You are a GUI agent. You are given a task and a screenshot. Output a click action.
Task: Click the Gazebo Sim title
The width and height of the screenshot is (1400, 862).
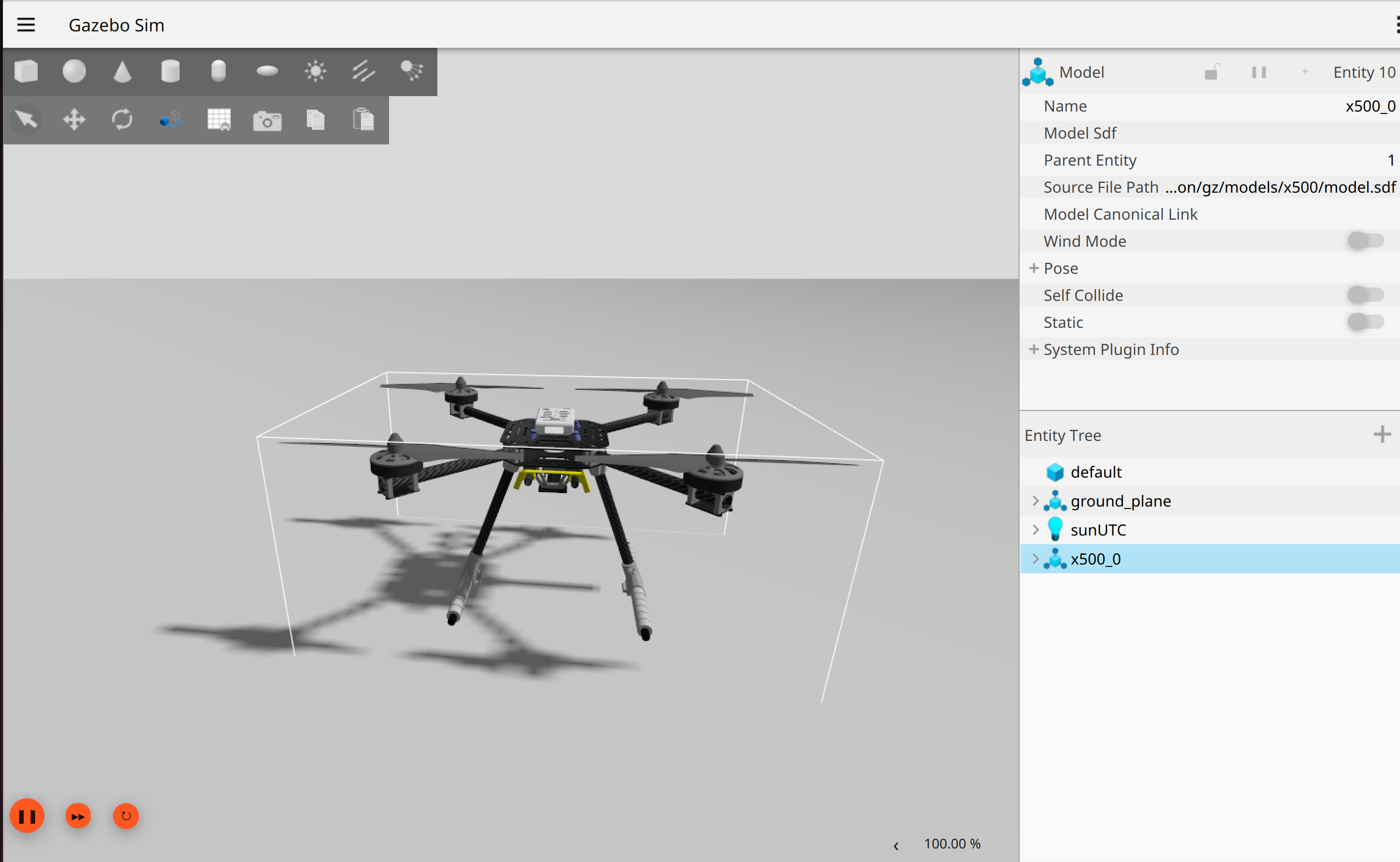[x=116, y=25]
